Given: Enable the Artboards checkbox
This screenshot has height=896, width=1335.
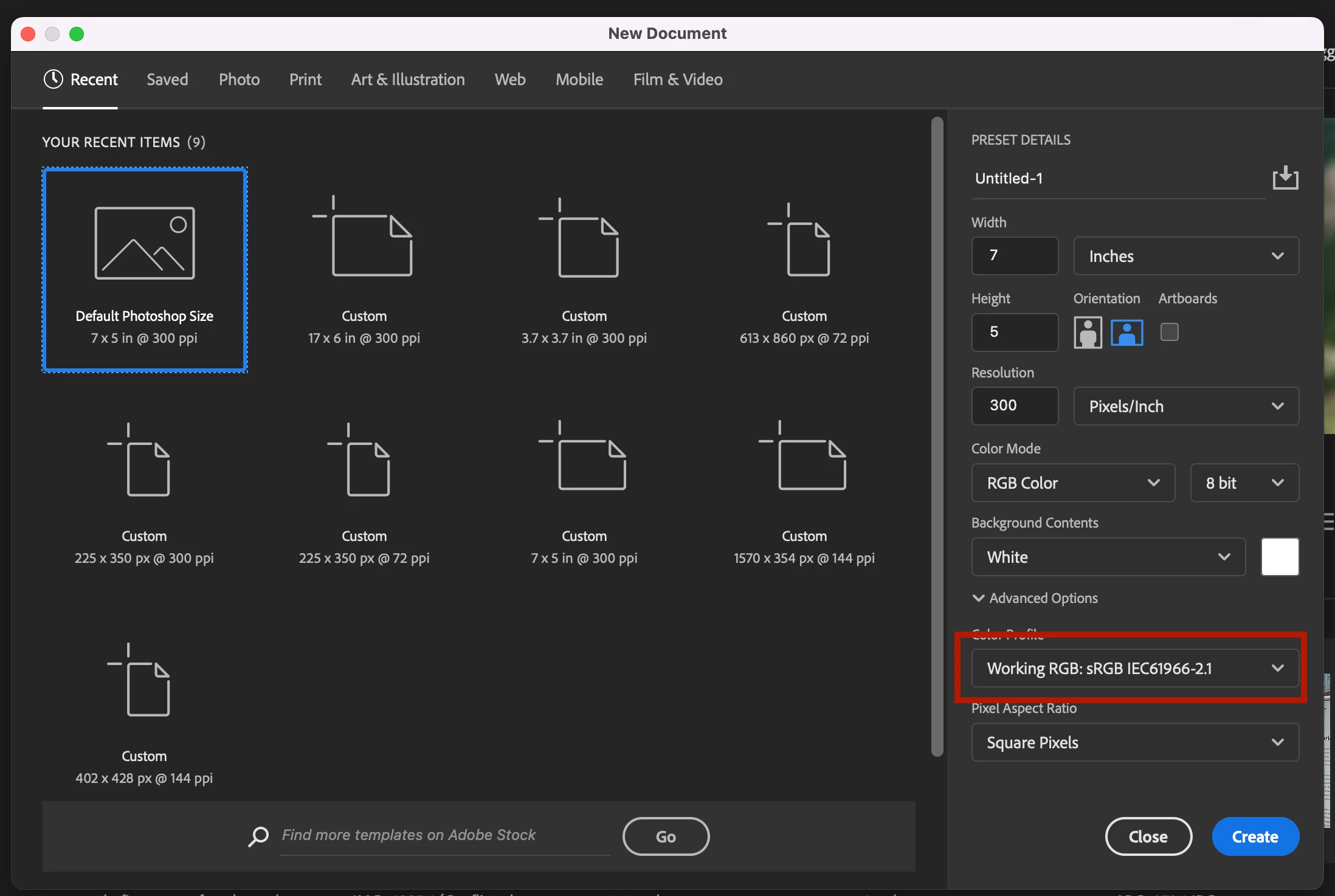Looking at the screenshot, I should (x=1169, y=332).
